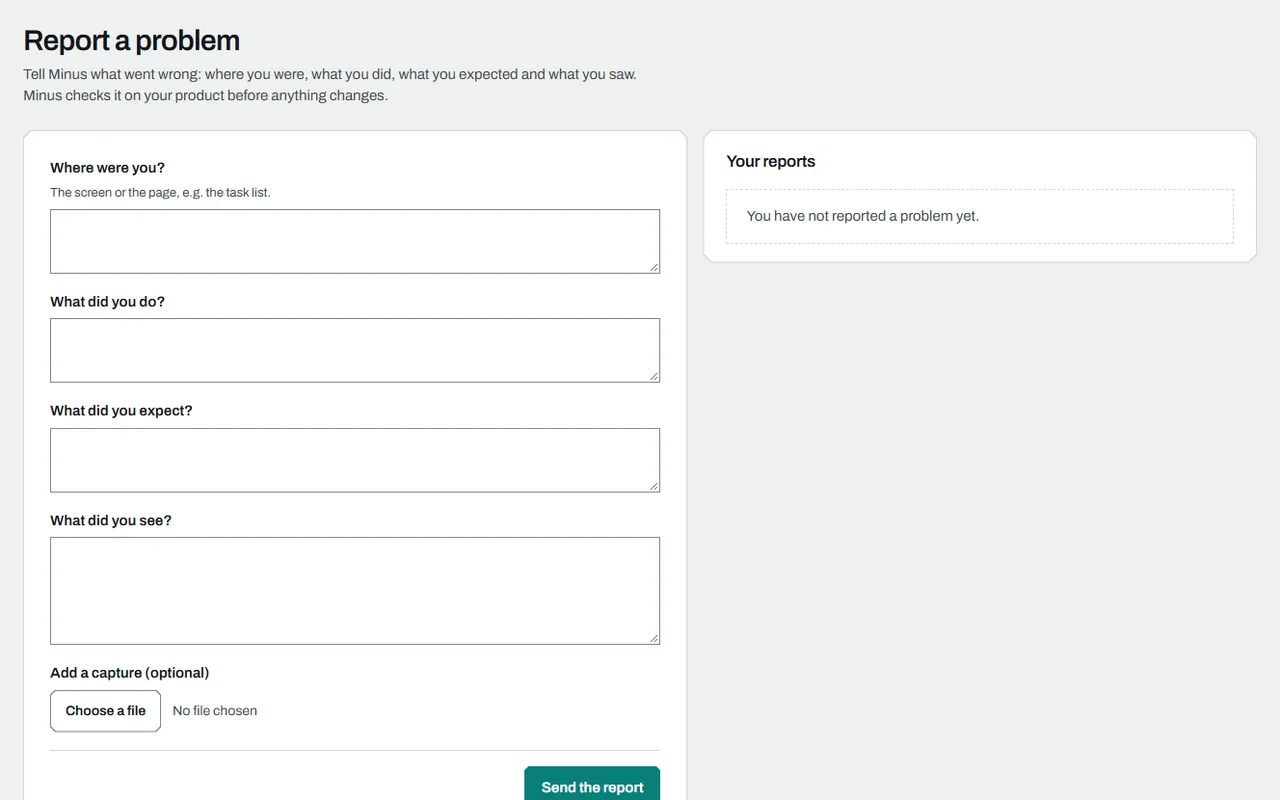Click the "Add a capture (optional)" label
This screenshot has width=1280, height=800.
click(130, 673)
